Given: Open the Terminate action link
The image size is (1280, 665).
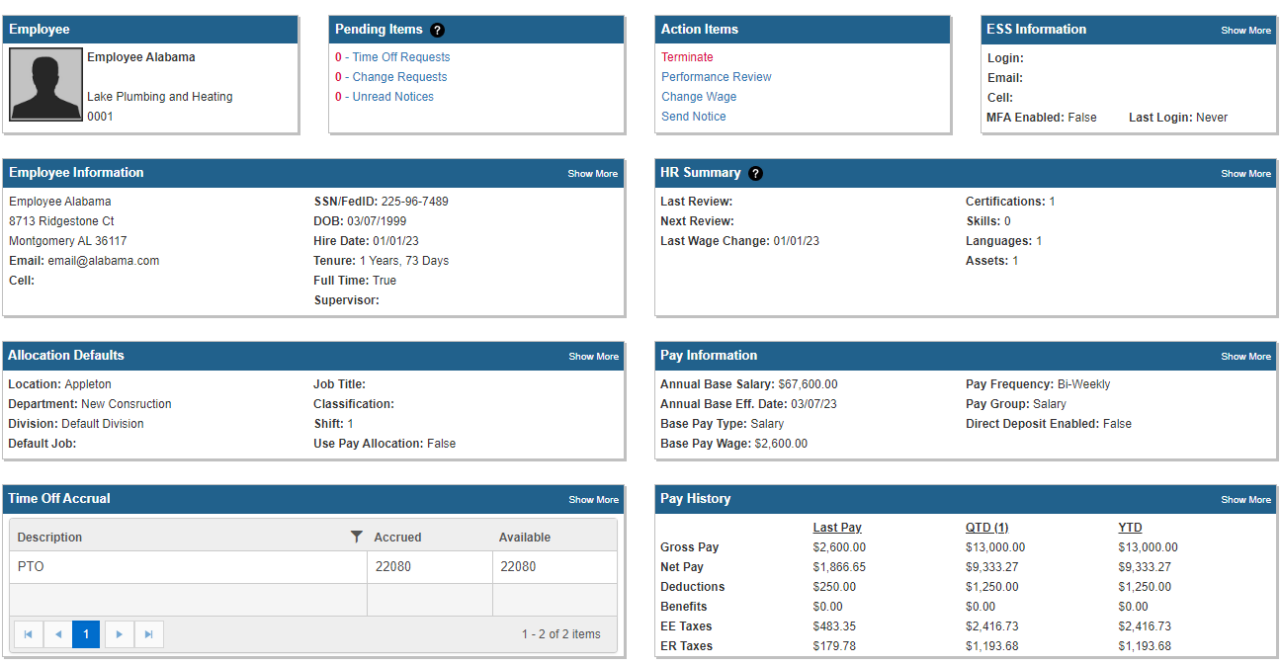Looking at the screenshot, I should click(x=687, y=57).
